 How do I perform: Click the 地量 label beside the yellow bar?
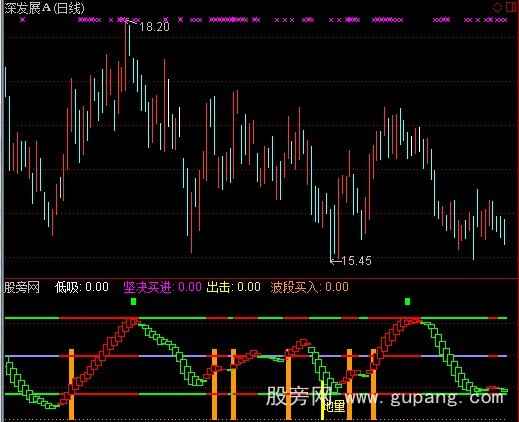pos(335,406)
